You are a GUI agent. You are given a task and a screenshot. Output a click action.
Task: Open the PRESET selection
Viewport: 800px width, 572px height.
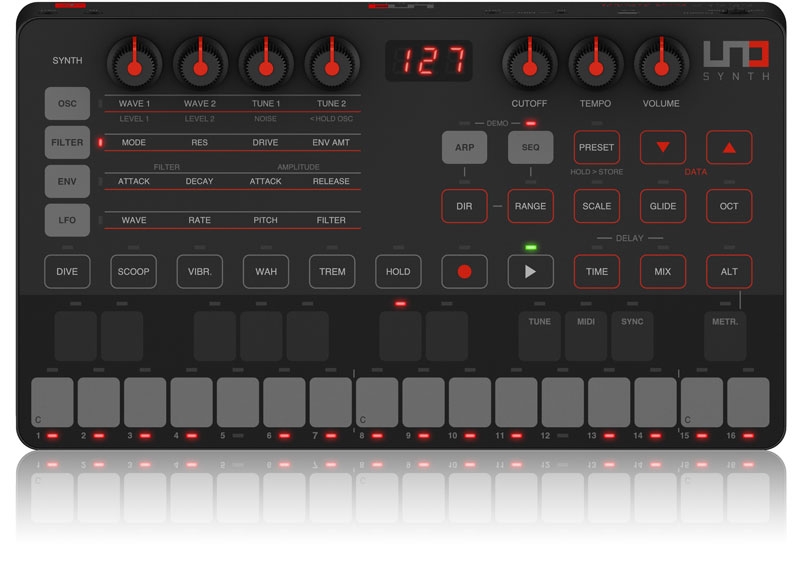pyautogui.click(x=596, y=147)
